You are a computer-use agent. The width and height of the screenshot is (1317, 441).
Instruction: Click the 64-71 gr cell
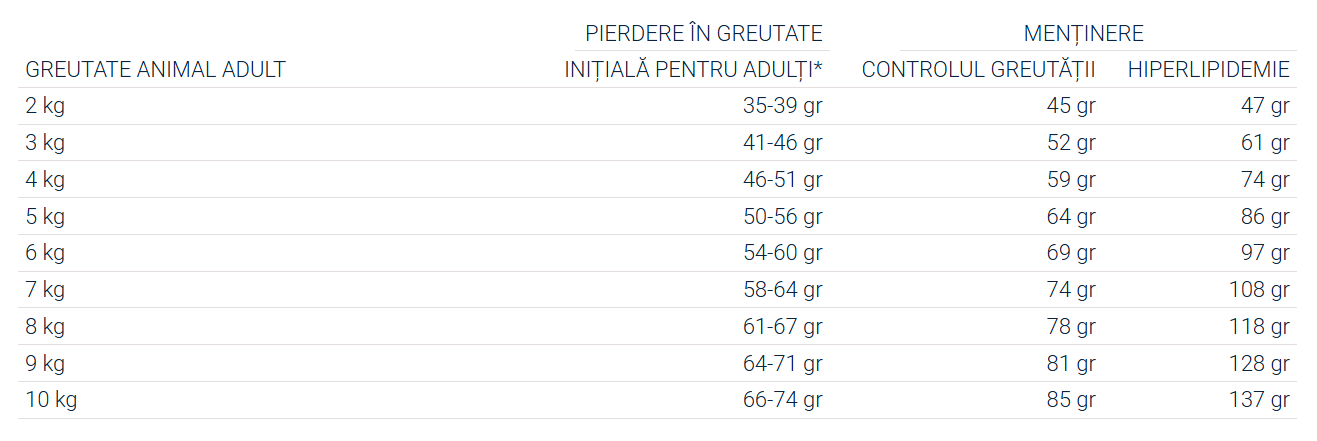(783, 363)
